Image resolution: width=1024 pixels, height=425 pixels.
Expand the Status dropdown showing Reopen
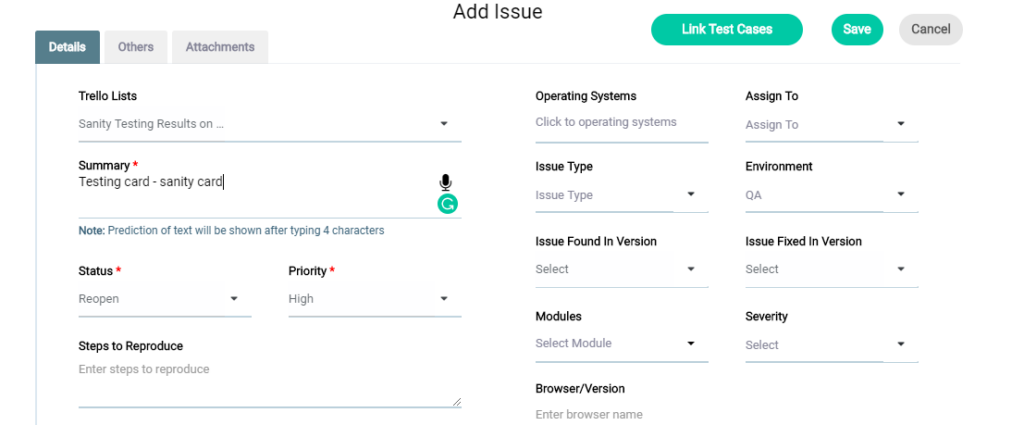(234, 299)
